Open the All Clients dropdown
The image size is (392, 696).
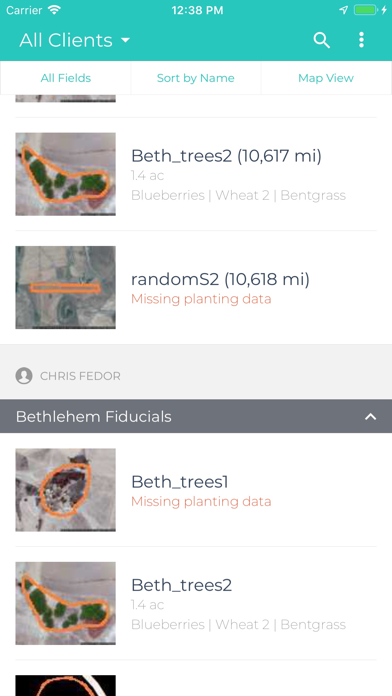point(75,40)
